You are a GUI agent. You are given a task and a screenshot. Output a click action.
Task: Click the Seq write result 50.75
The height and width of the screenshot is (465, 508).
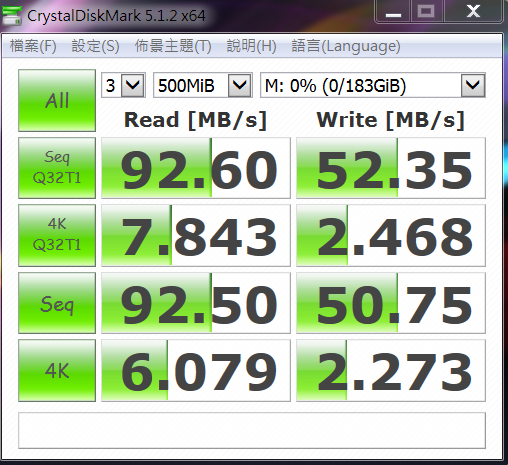point(391,303)
